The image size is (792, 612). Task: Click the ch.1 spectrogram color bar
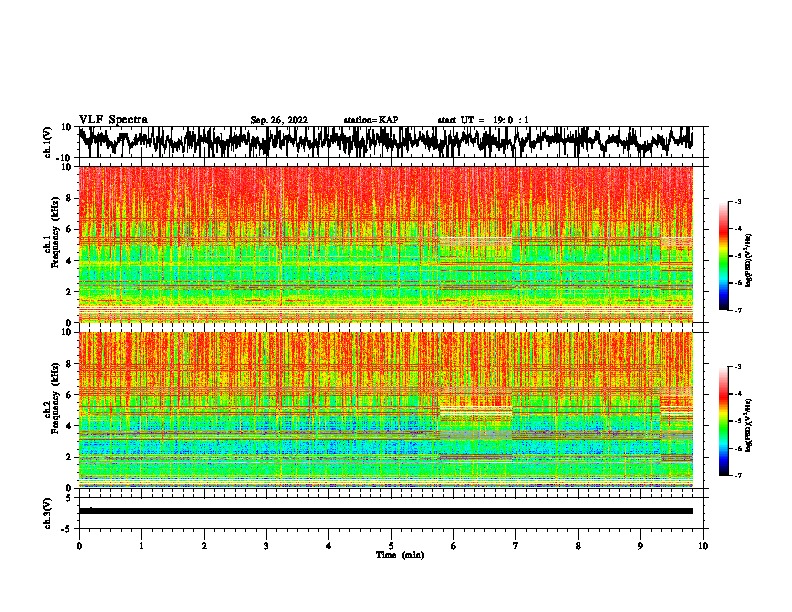coord(723,255)
